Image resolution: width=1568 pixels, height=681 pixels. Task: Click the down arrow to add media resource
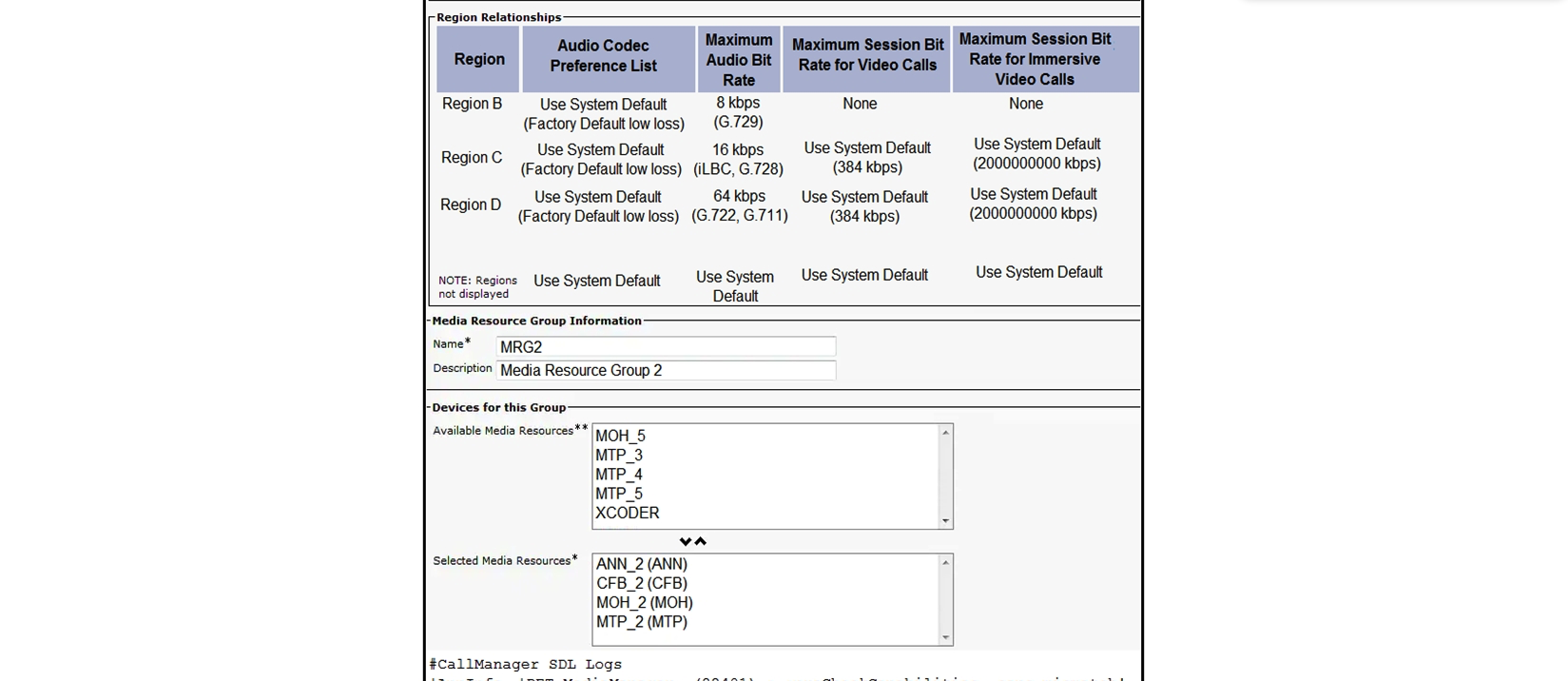pos(686,542)
